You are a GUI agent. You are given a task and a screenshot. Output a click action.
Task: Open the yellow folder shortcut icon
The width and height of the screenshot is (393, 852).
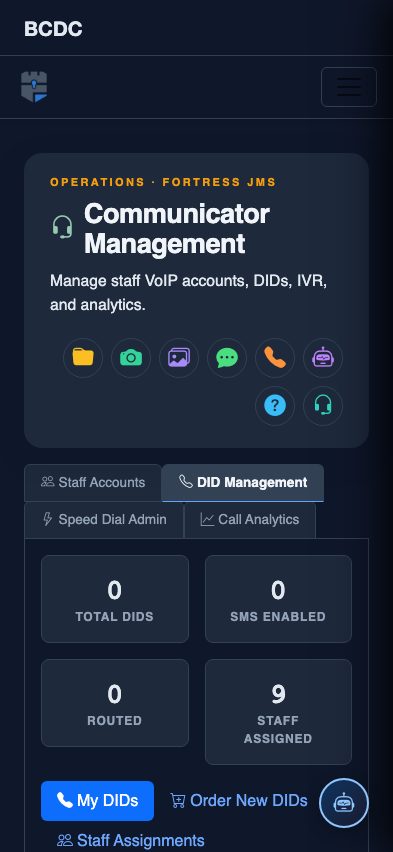click(x=83, y=358)
